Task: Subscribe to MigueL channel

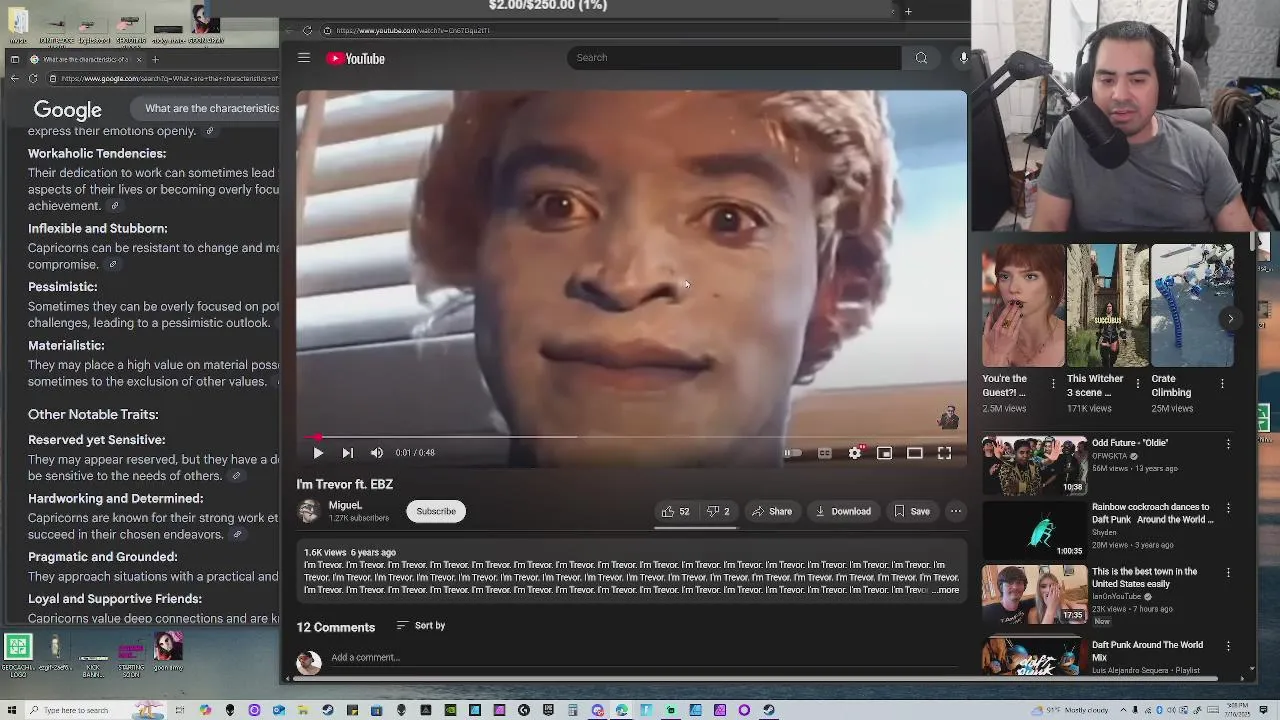Action: (x=436, y=511)
